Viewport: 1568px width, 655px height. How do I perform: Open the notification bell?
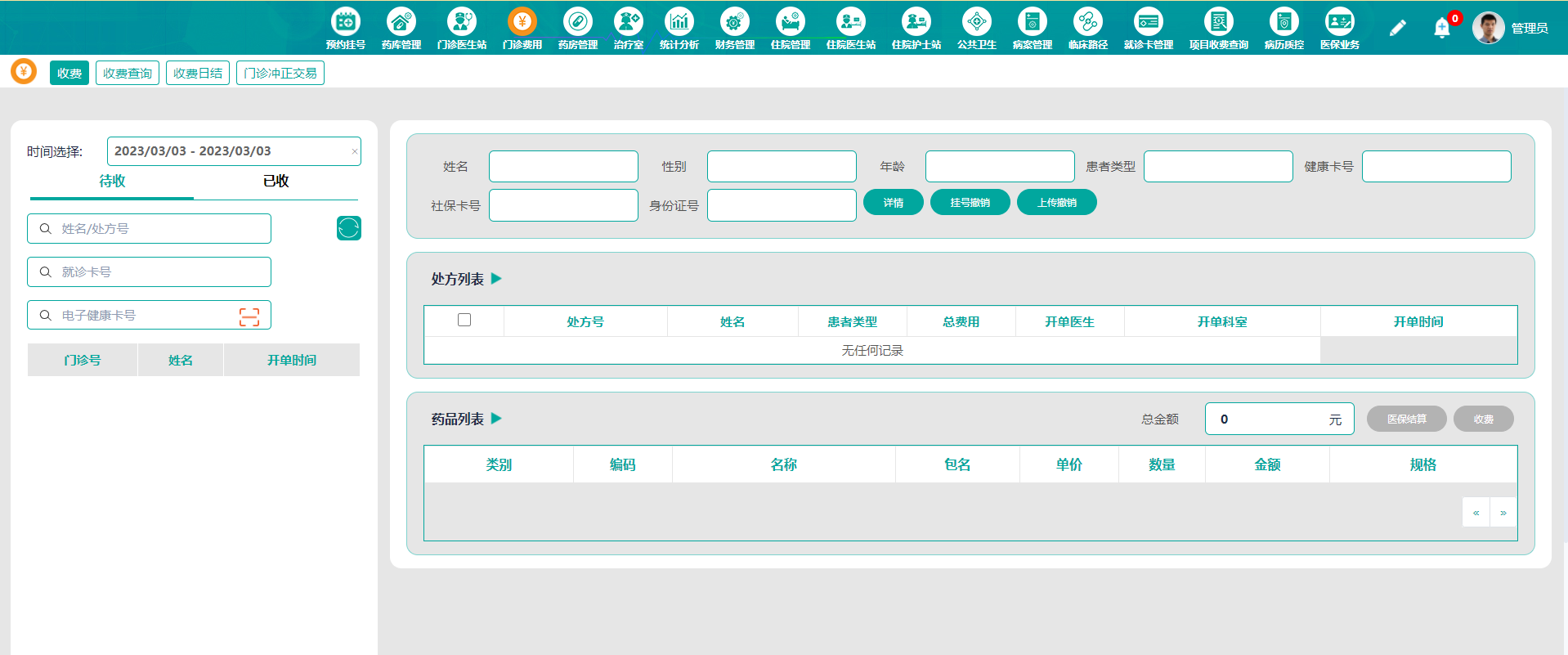coord(1442,29)
